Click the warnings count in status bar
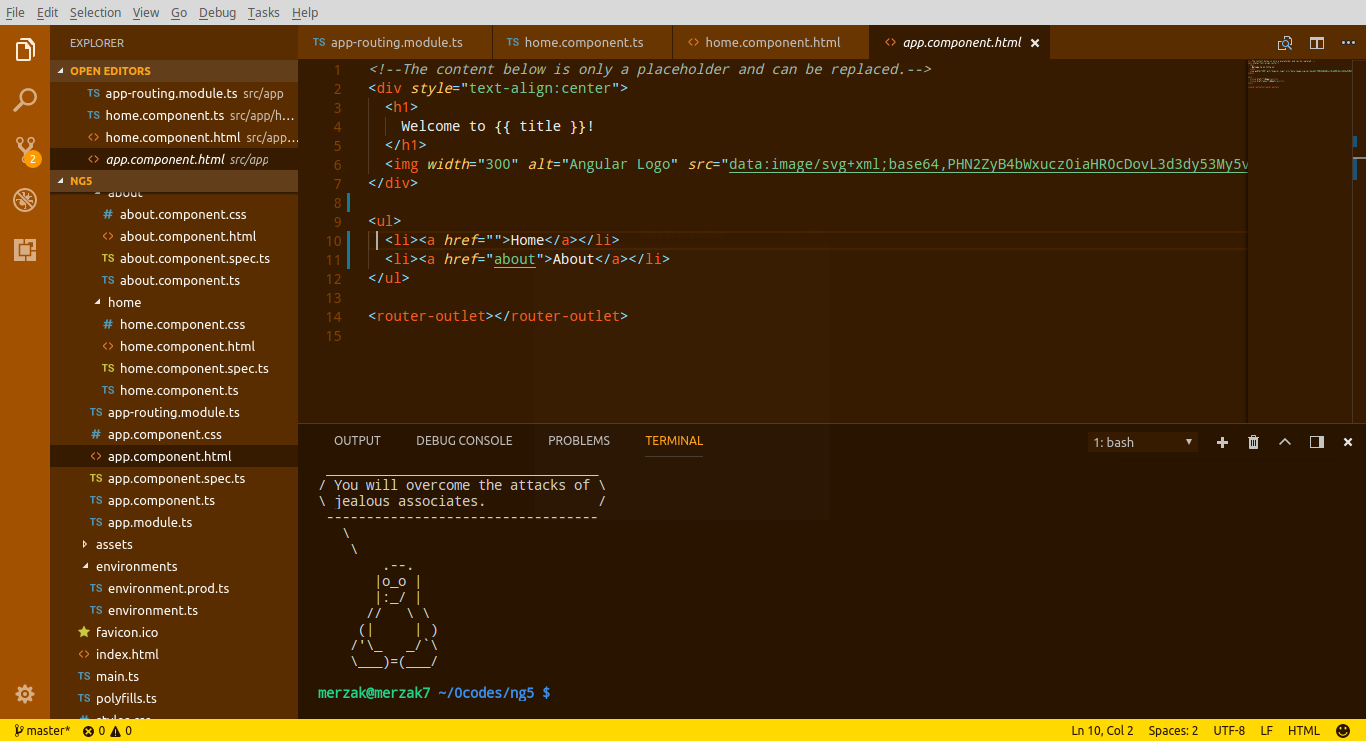 click(x=121, y=731)
